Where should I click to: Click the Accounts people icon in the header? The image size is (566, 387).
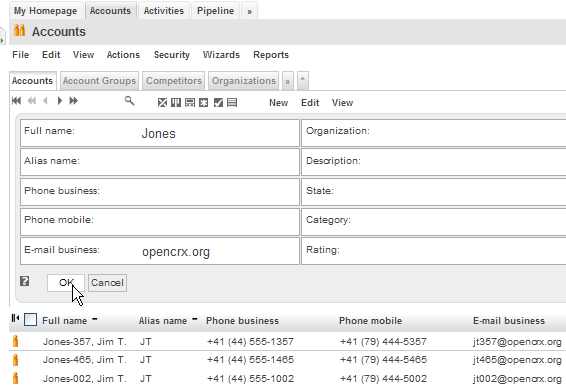pyautogui.click(x=19, y=31)
